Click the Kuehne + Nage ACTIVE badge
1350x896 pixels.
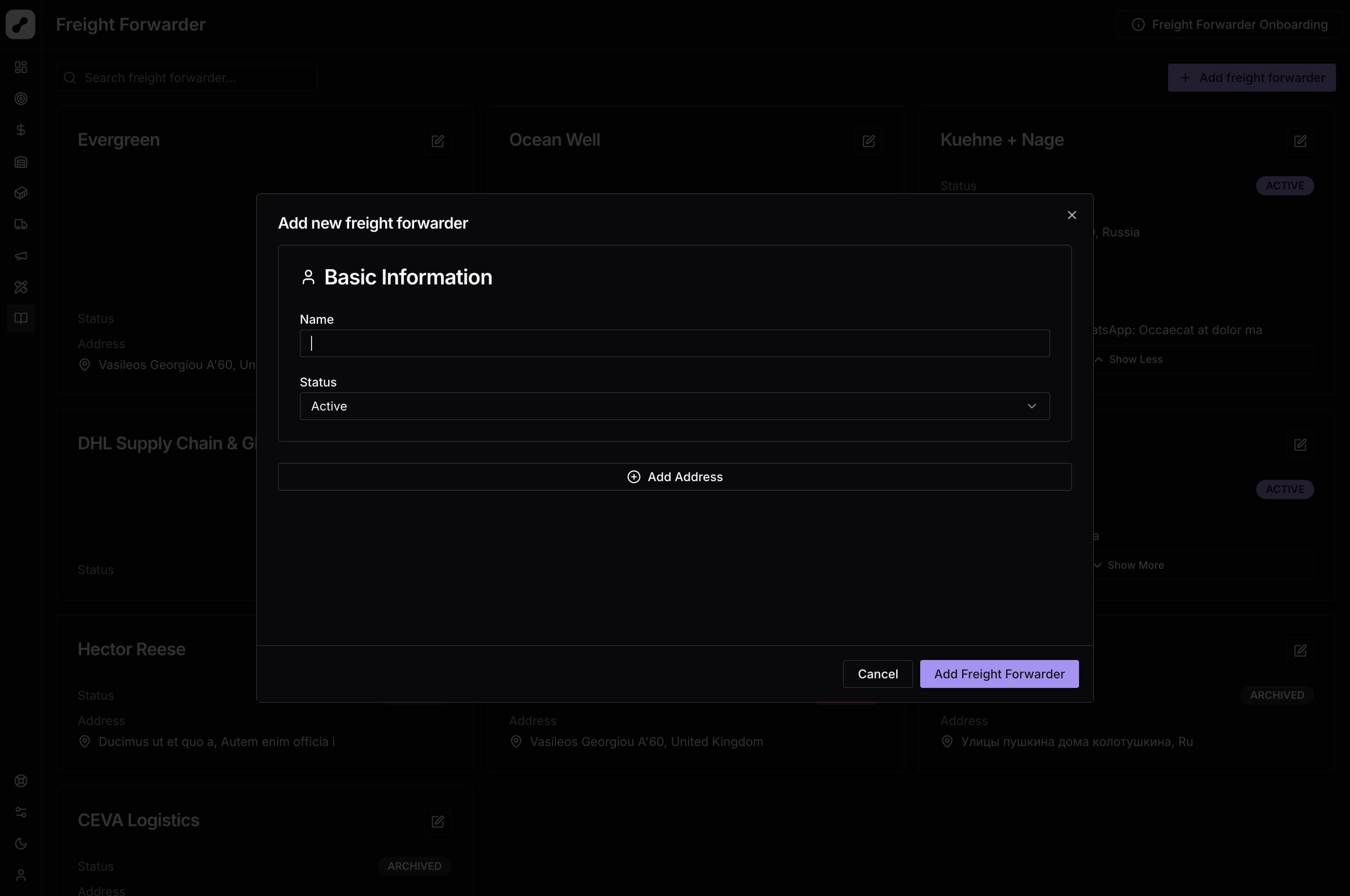pyautogui.click(x=1285, y=186)
